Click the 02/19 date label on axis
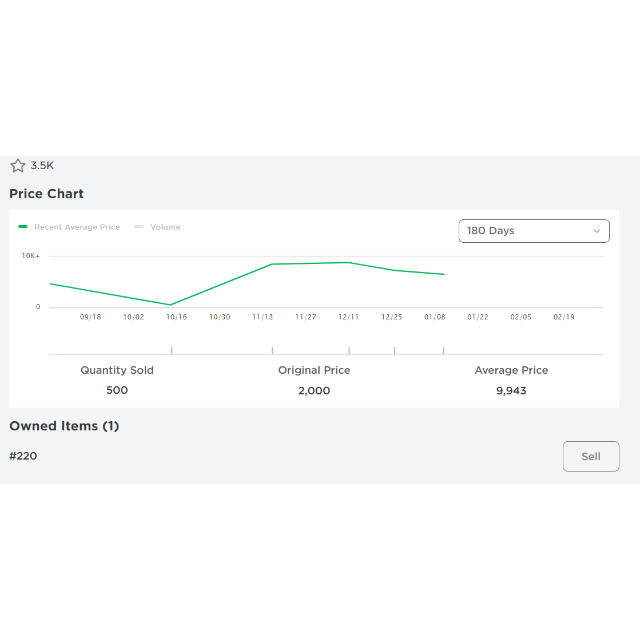Screen dimensions: 640x640 (564, 317)
